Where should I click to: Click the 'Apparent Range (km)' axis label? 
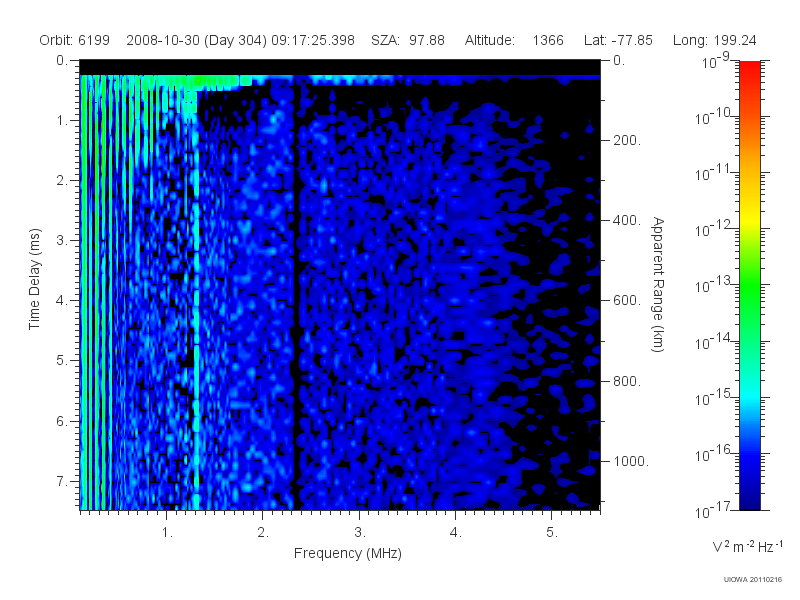(658, 284)
